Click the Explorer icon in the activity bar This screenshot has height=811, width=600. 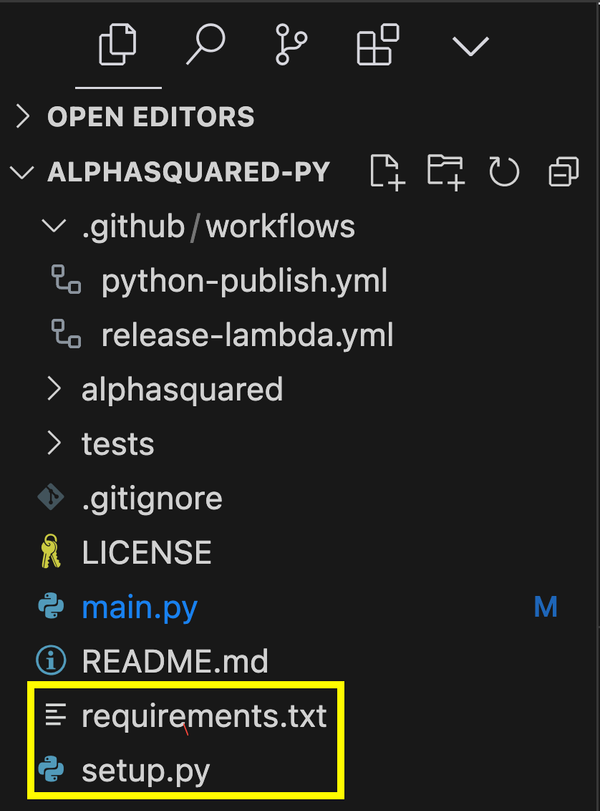point(117,44)
